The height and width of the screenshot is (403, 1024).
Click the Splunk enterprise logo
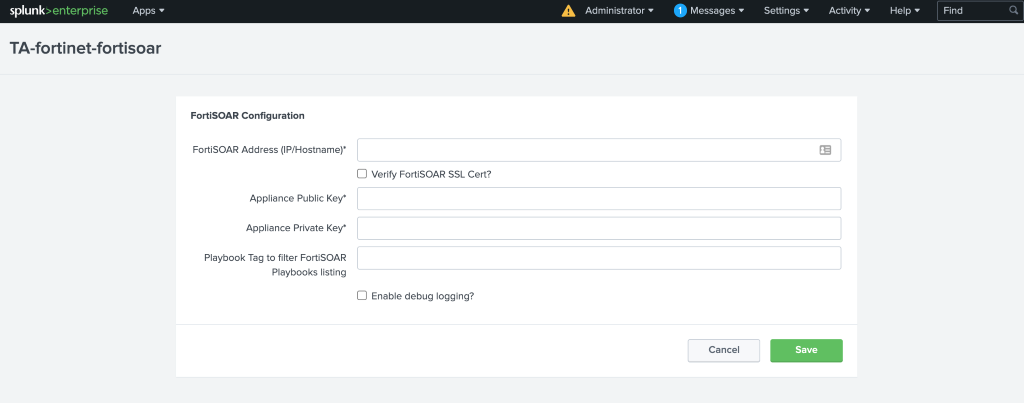[59, 10]
